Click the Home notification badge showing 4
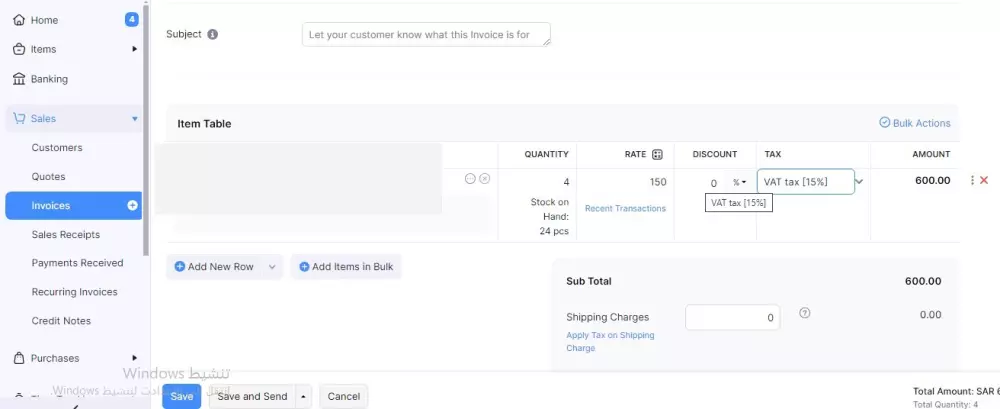This screenshot has height=409, width=1000. pyautogui.click(x=132, y=19)
